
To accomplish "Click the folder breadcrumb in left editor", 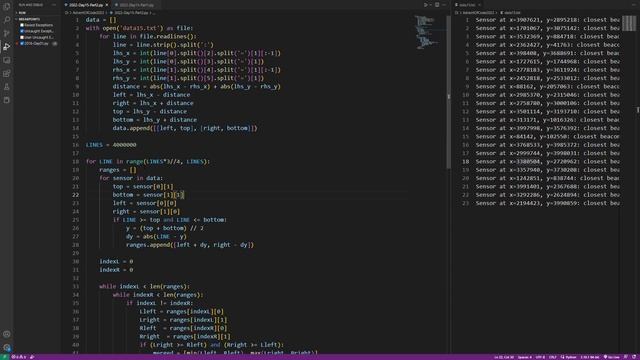I will pos(88,13).
